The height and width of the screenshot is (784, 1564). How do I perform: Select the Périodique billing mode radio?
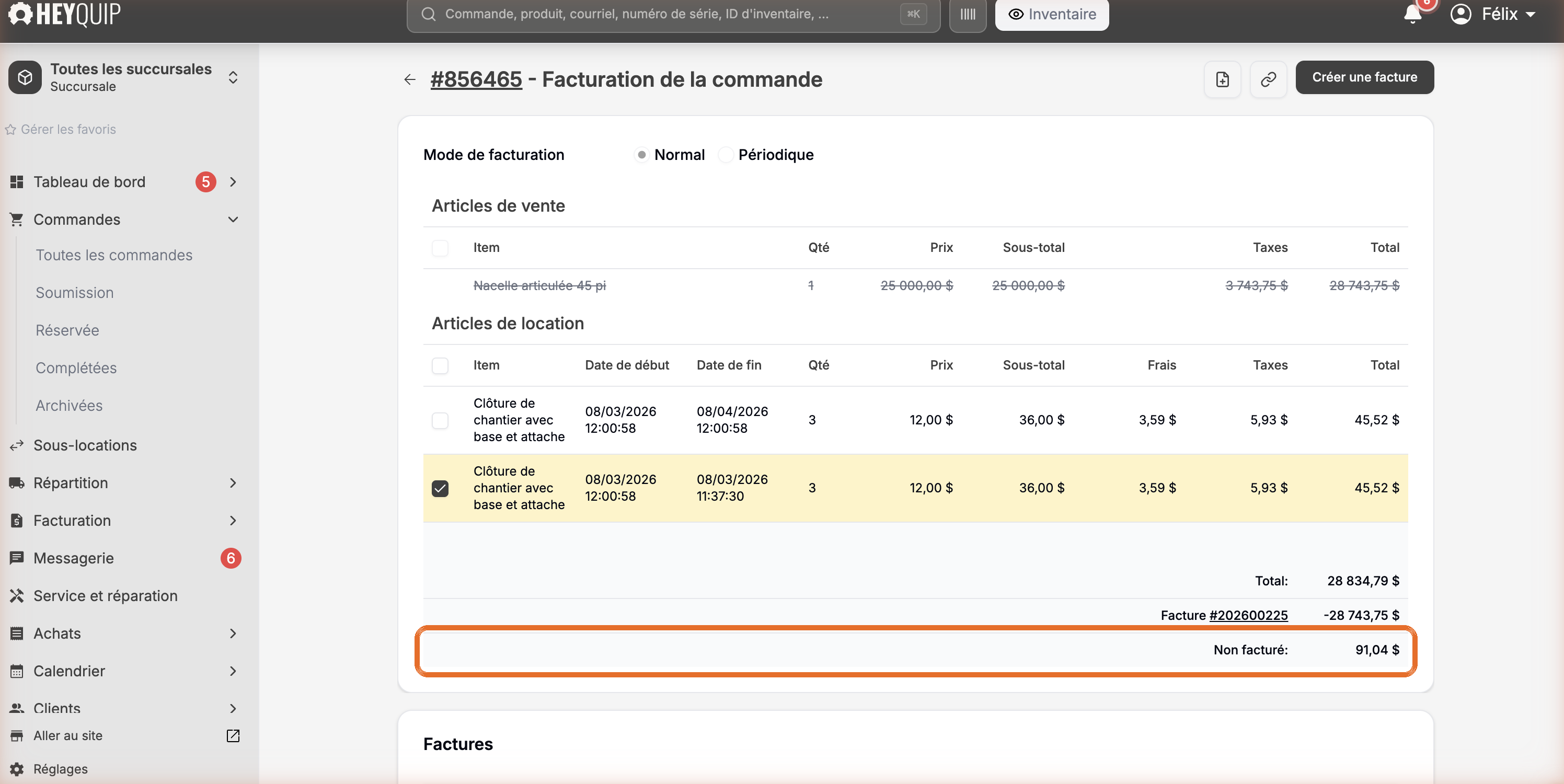point(725,155)
